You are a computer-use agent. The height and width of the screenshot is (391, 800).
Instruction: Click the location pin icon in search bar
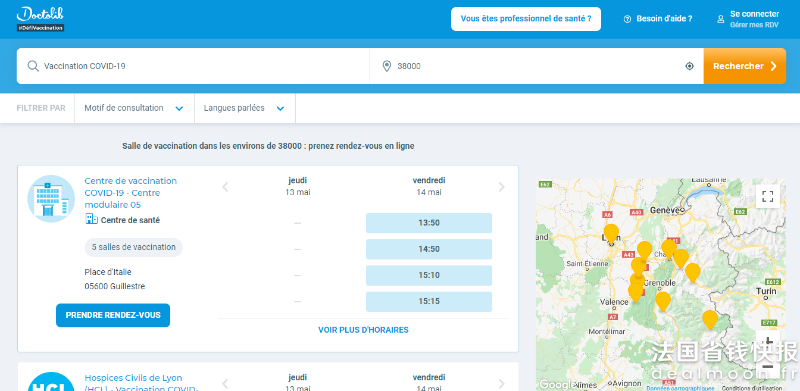(387, 66)
